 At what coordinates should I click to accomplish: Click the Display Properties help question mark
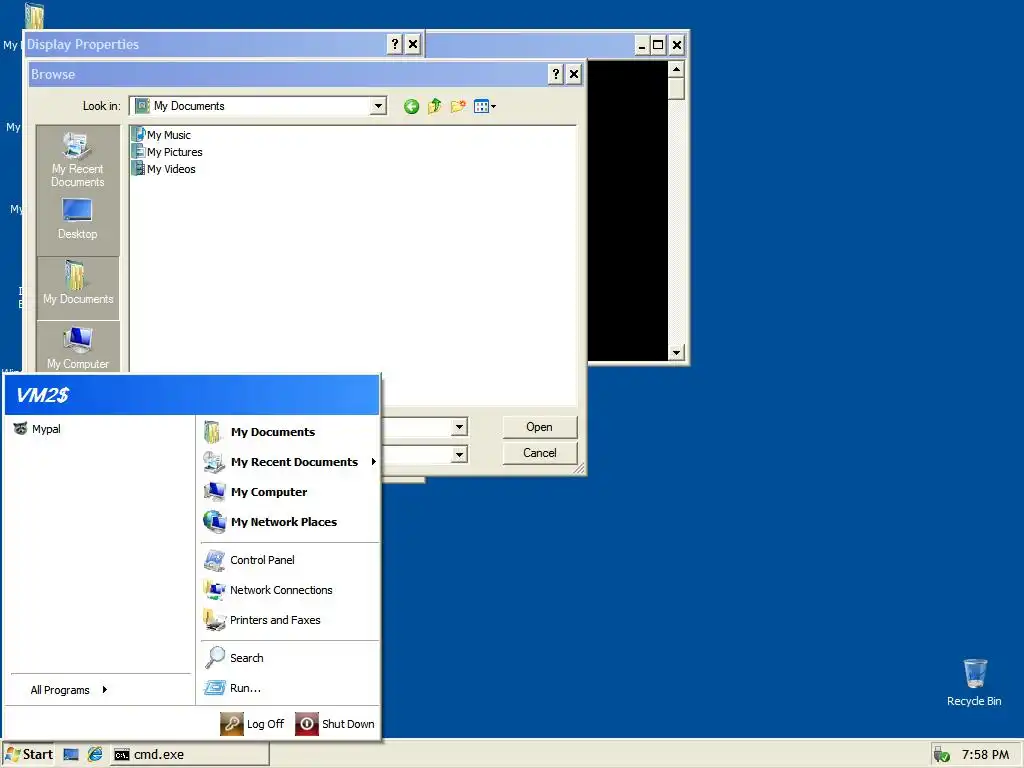(x=394, y=44)
